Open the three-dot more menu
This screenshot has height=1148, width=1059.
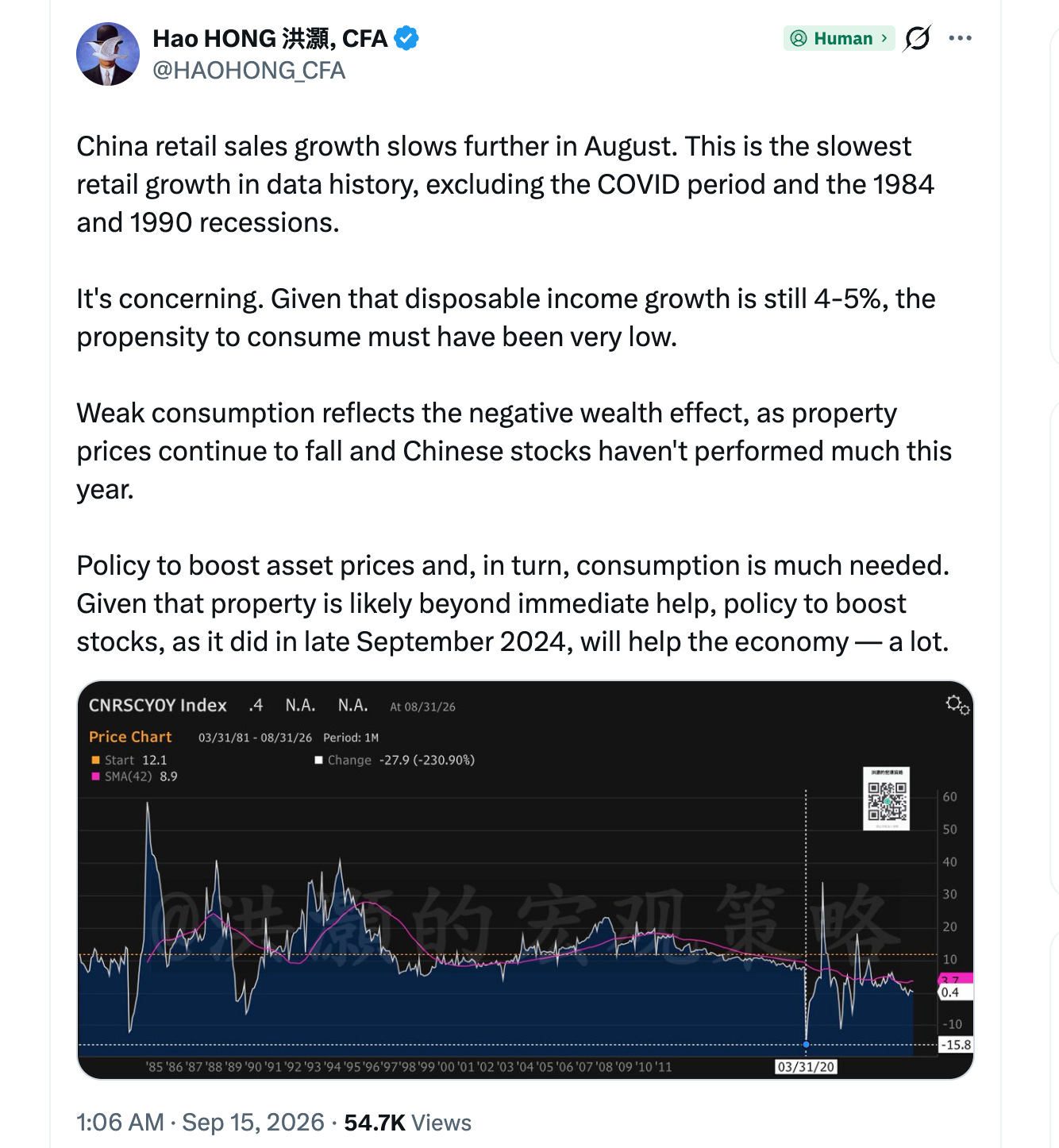960,38
